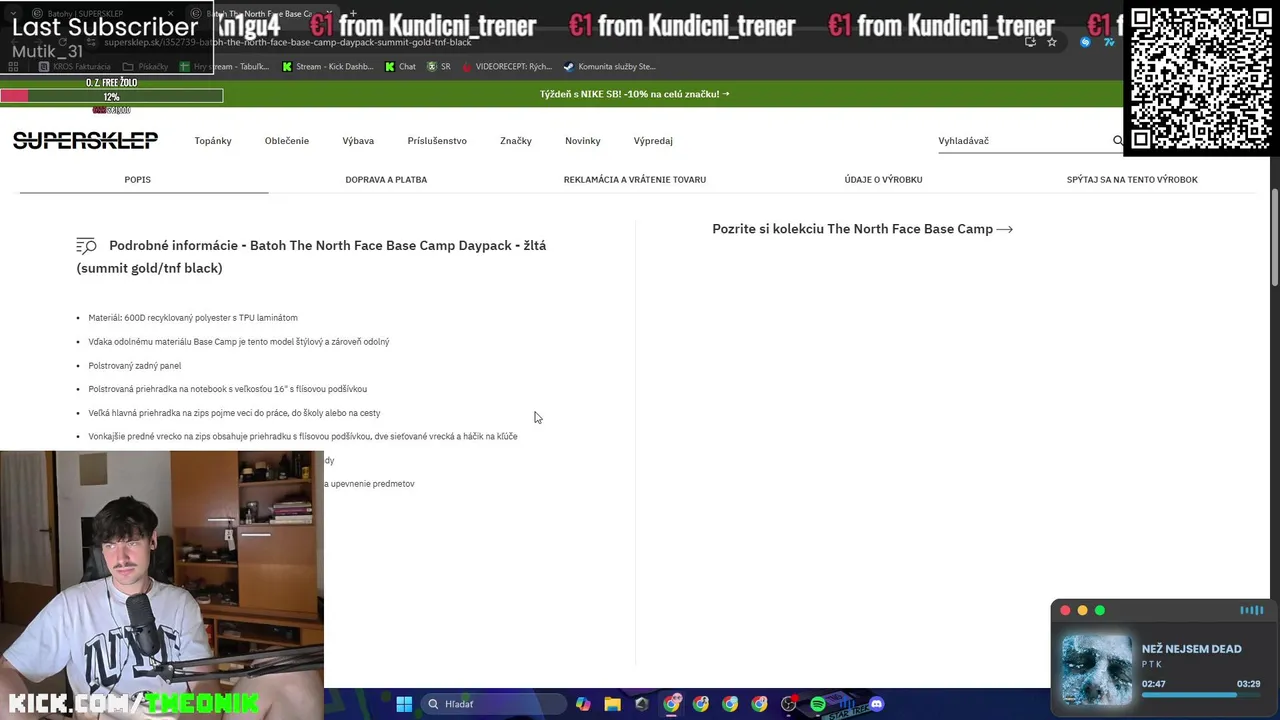Open the Novinky menu item

click(583, 141)
